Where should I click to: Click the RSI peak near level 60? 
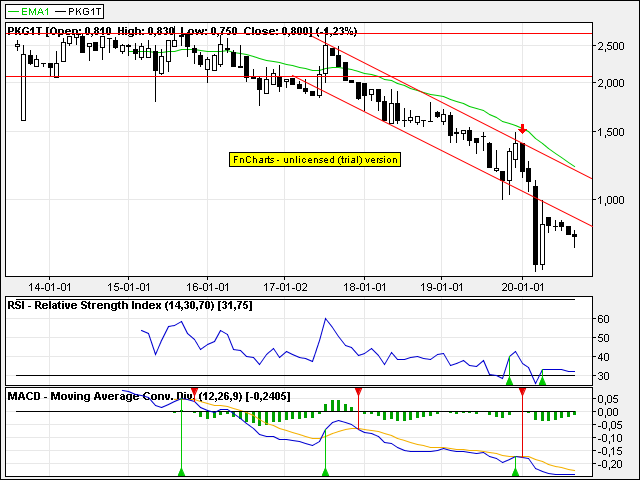coord(325,318)
